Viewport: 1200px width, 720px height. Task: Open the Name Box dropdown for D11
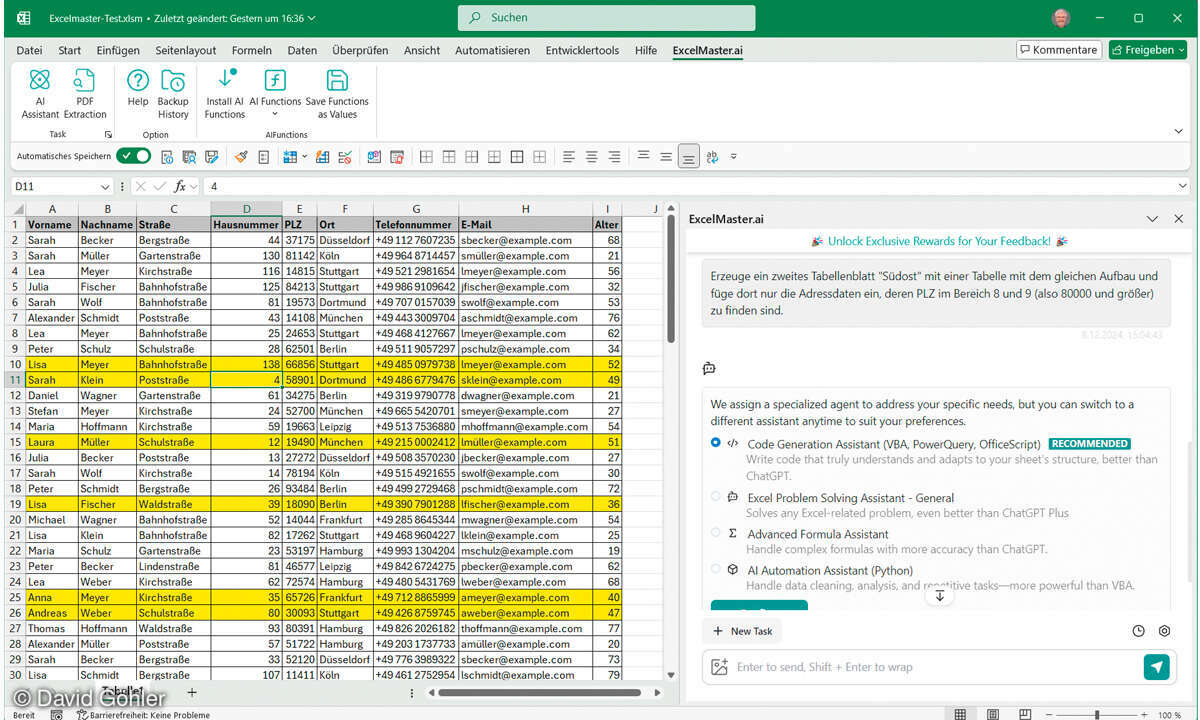point(105,187)
